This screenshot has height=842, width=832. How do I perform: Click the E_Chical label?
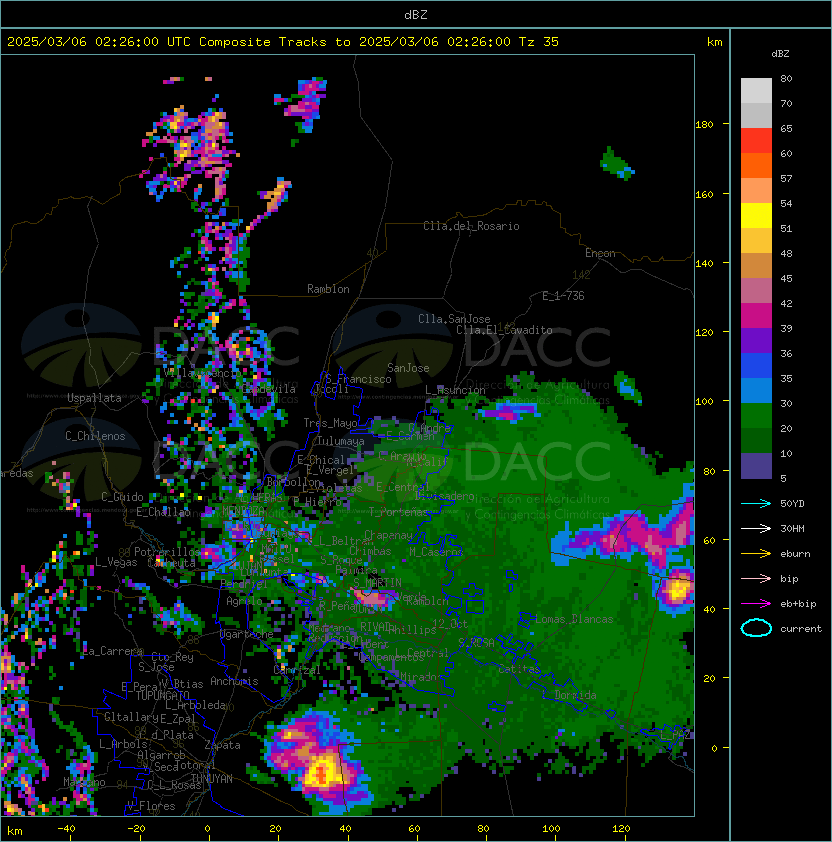321,460
